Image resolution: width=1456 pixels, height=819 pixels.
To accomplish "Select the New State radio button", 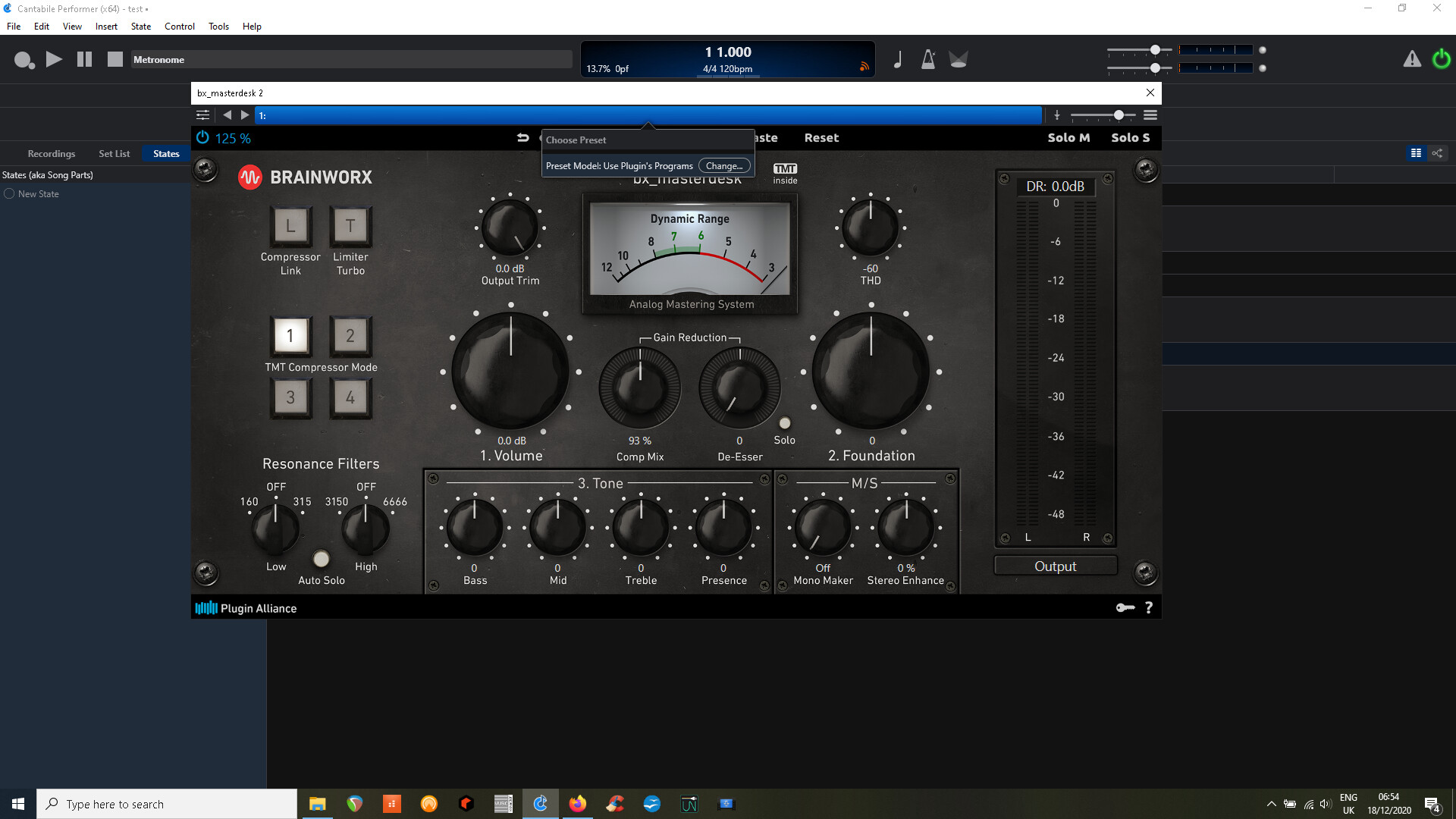I will (x=8, y=193).
